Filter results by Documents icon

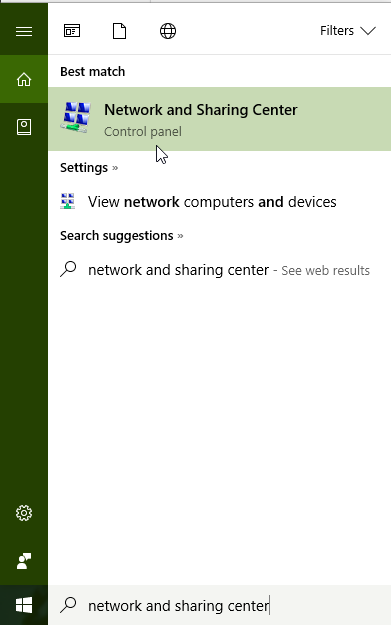(x=120, y=31)
